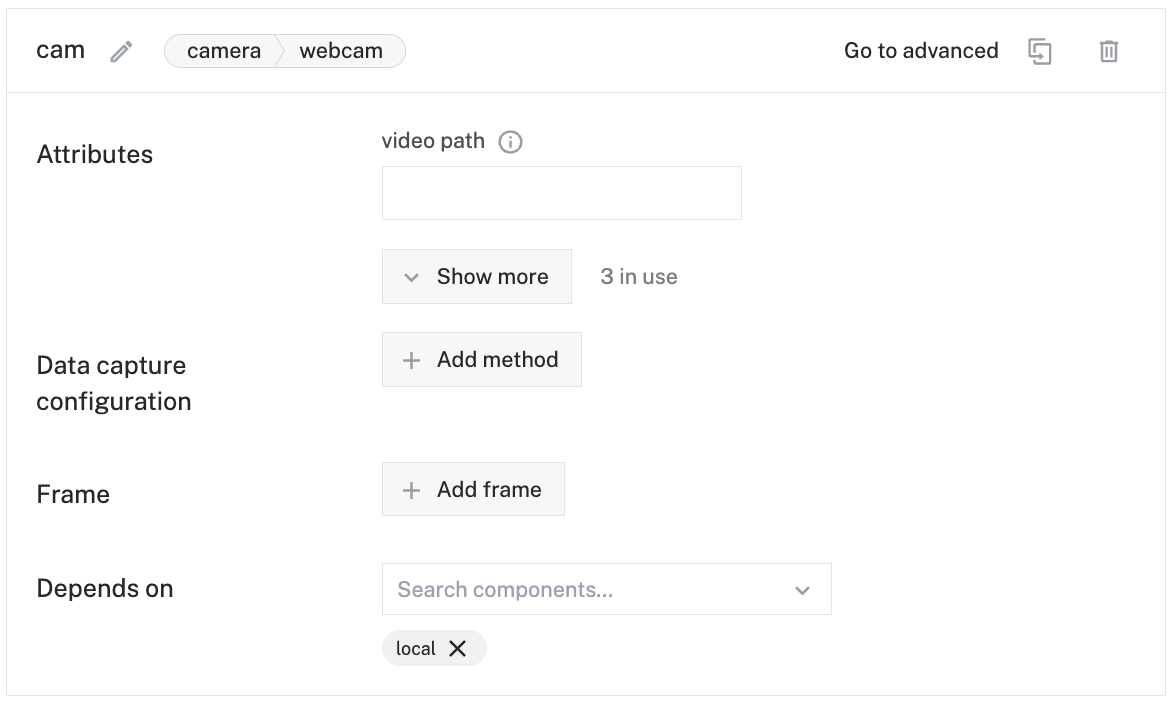Click the duplicate component icon

(1040, 52)
